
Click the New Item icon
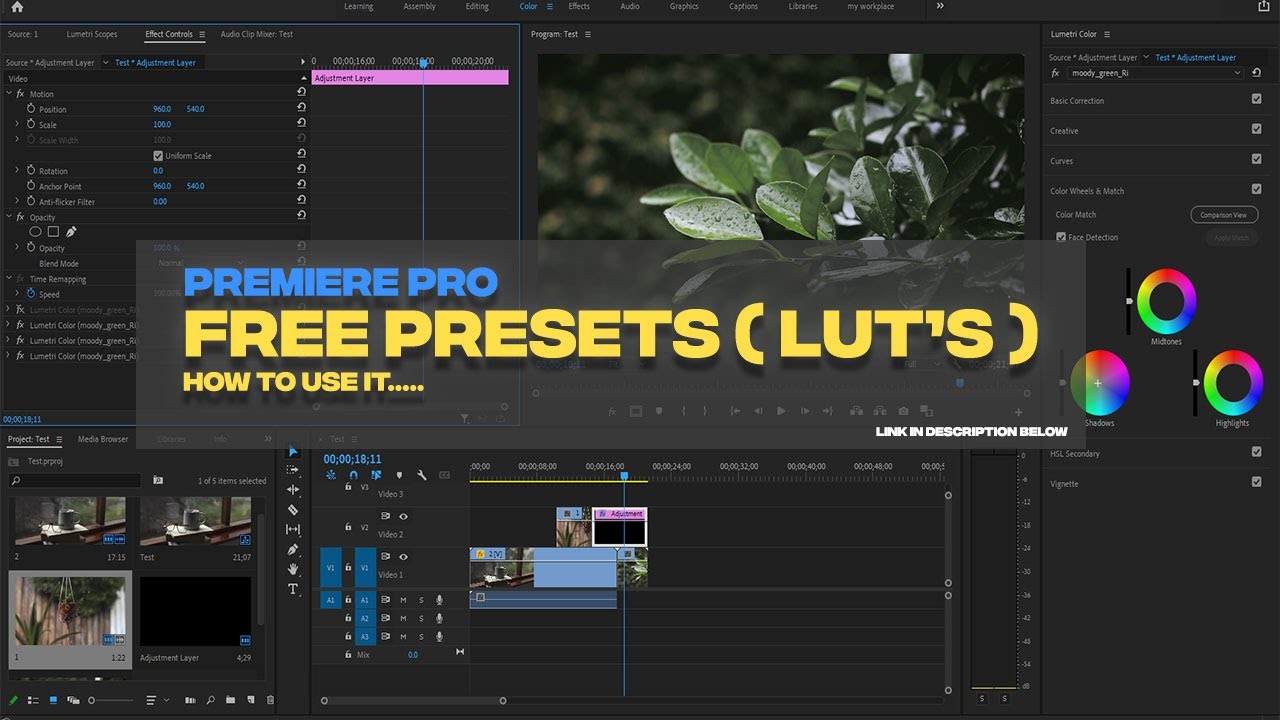point(250,700)
